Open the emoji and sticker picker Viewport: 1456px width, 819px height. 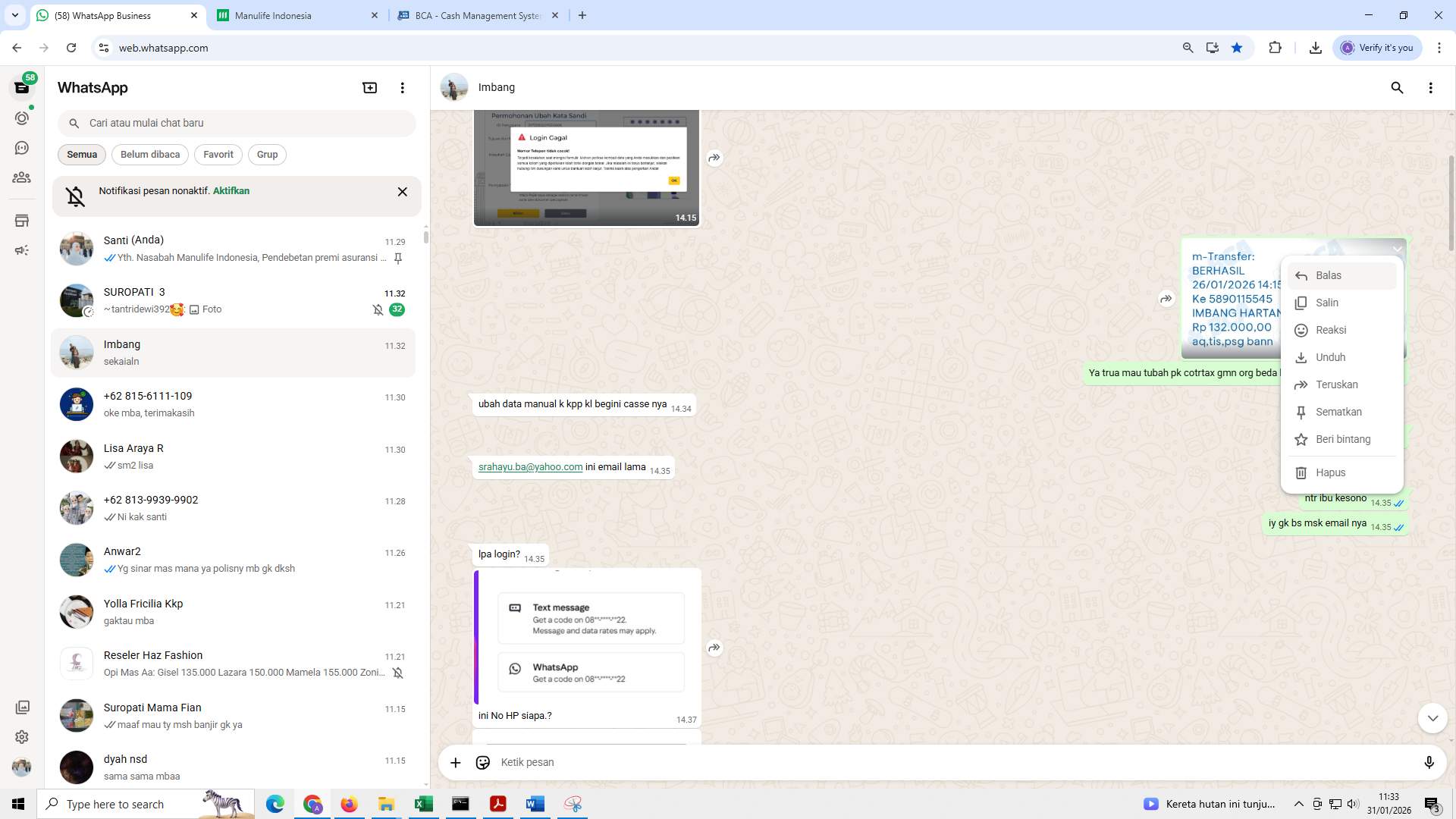(483, 762)
